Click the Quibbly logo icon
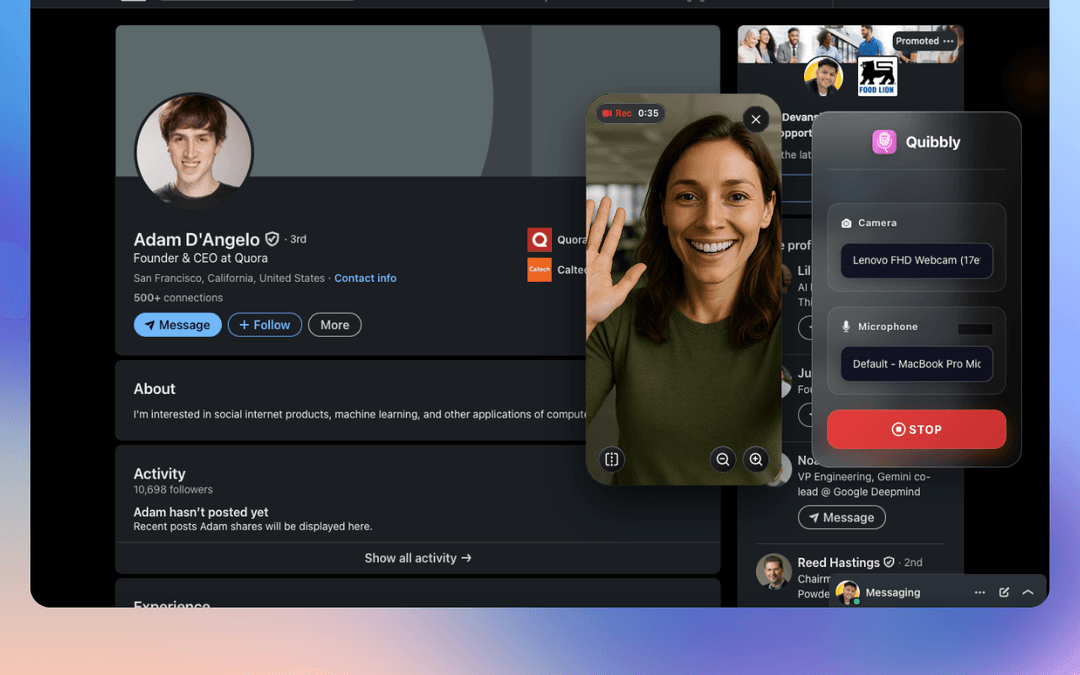The width and height of the screenshot is (1080, 675). click(x=884, y=142)
